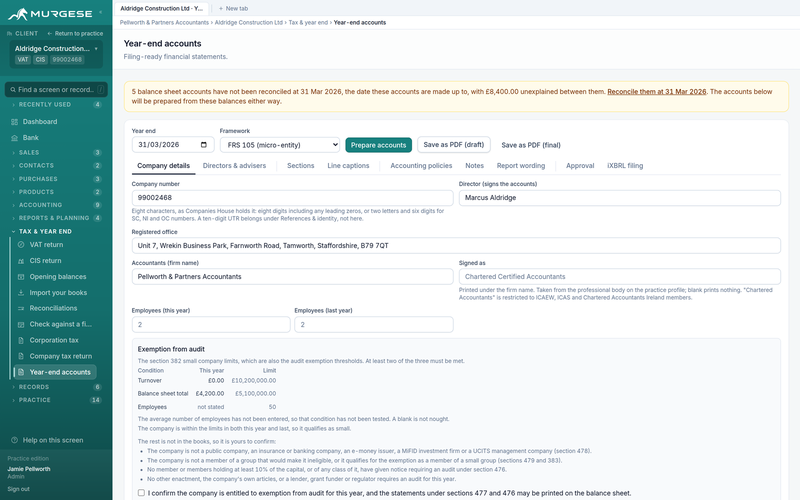Switch to the Notes tab
This screenshot has width=800, height=500.
click(474, 166)
